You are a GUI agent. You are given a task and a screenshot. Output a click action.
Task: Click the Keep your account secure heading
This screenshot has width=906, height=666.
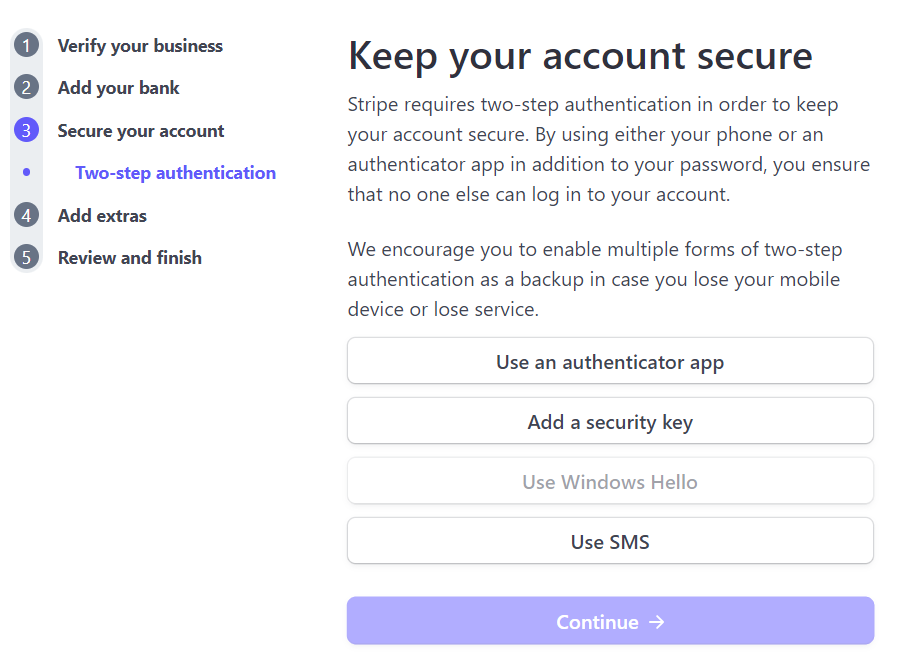click(580, 57)
